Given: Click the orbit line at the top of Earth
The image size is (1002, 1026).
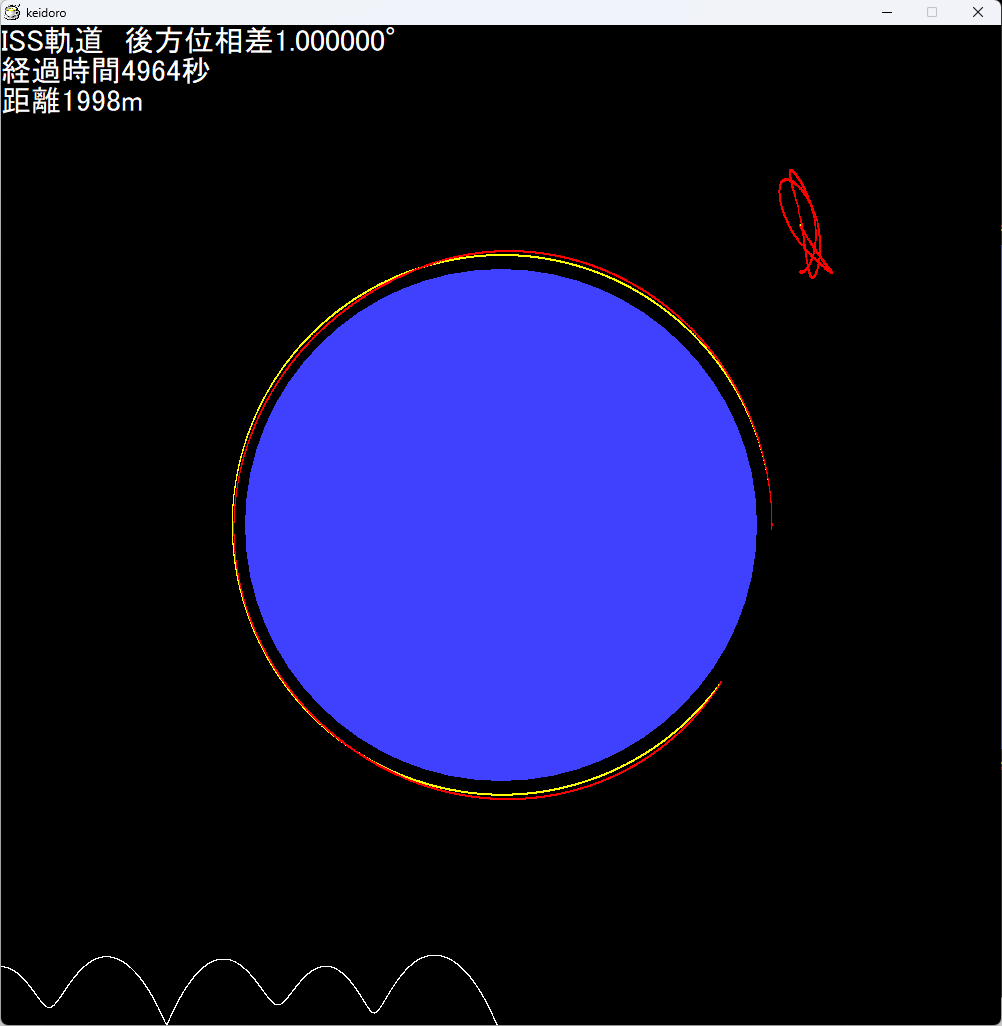Looking at the screenshot, I should click(x=501, y=253).
